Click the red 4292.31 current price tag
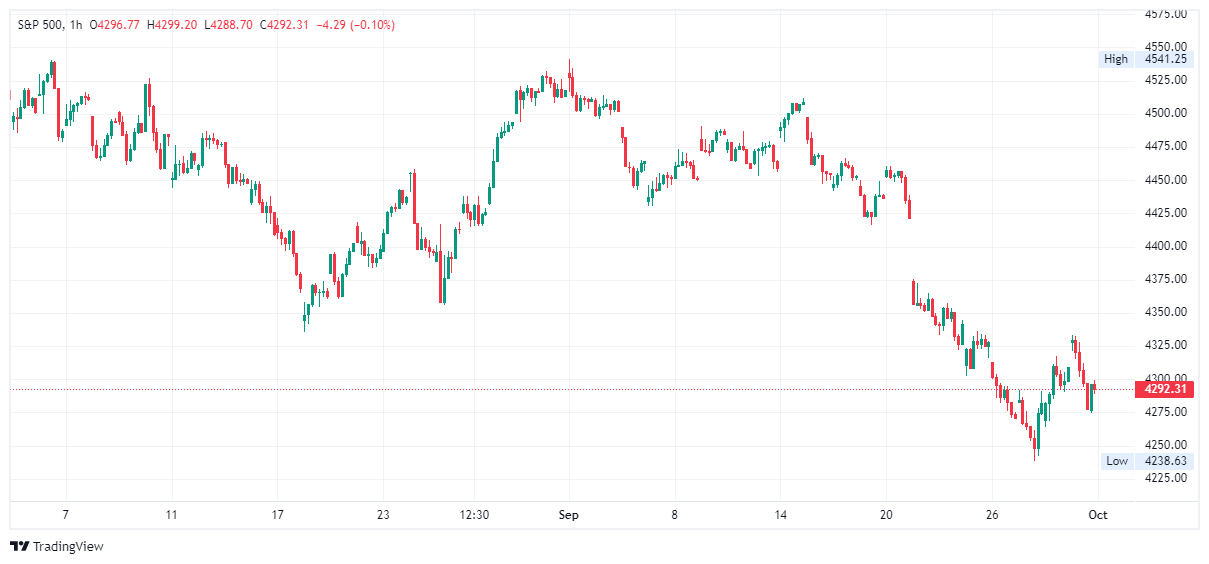This screenshot has height=564, width=1209. (1165, 389)
